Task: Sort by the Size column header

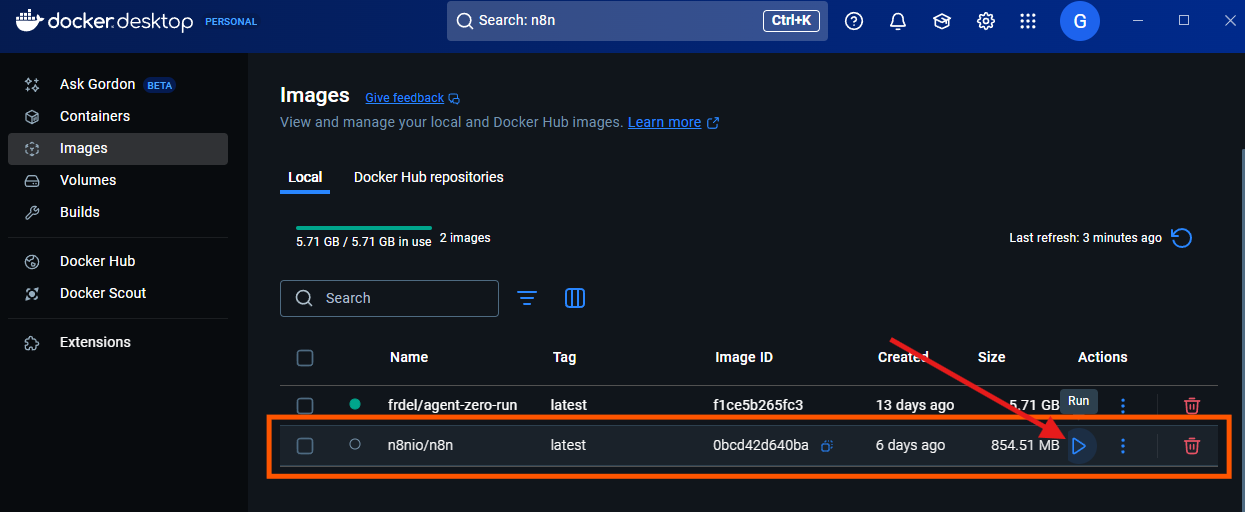Action: point(991,357)
